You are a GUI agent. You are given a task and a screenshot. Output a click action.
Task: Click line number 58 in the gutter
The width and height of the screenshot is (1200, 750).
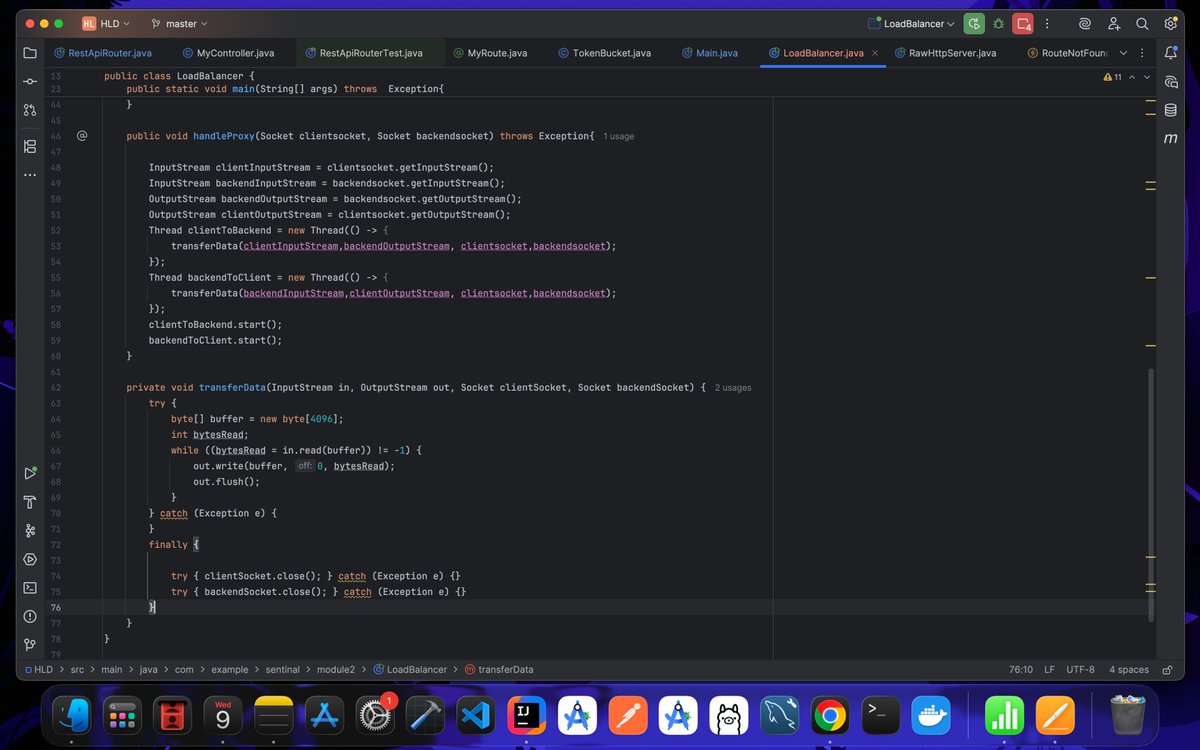55,324
